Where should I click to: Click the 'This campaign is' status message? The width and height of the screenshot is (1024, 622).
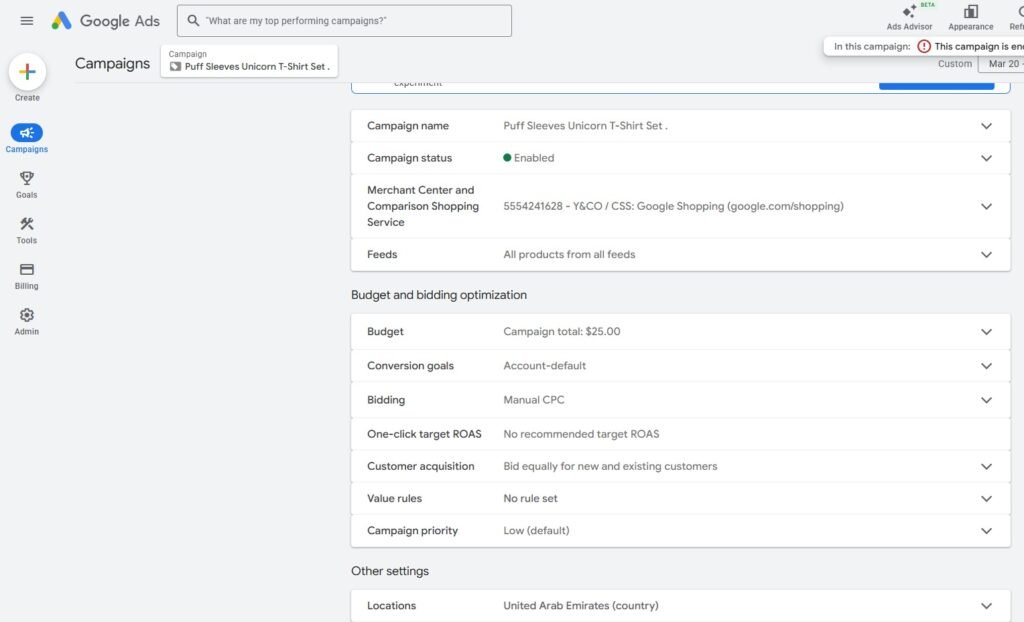(x=978, y=46)
